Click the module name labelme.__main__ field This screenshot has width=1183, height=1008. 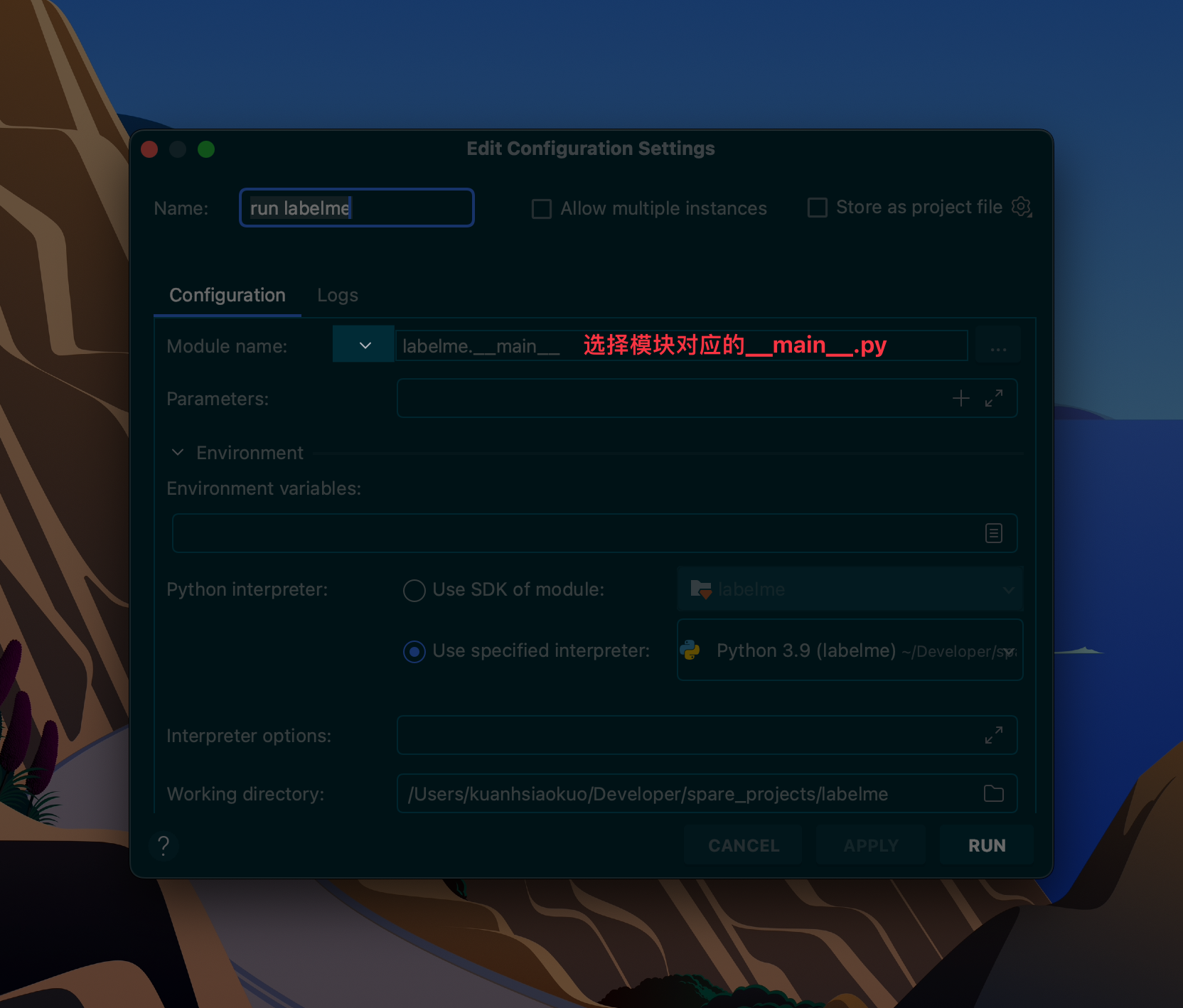click(681, 345)
